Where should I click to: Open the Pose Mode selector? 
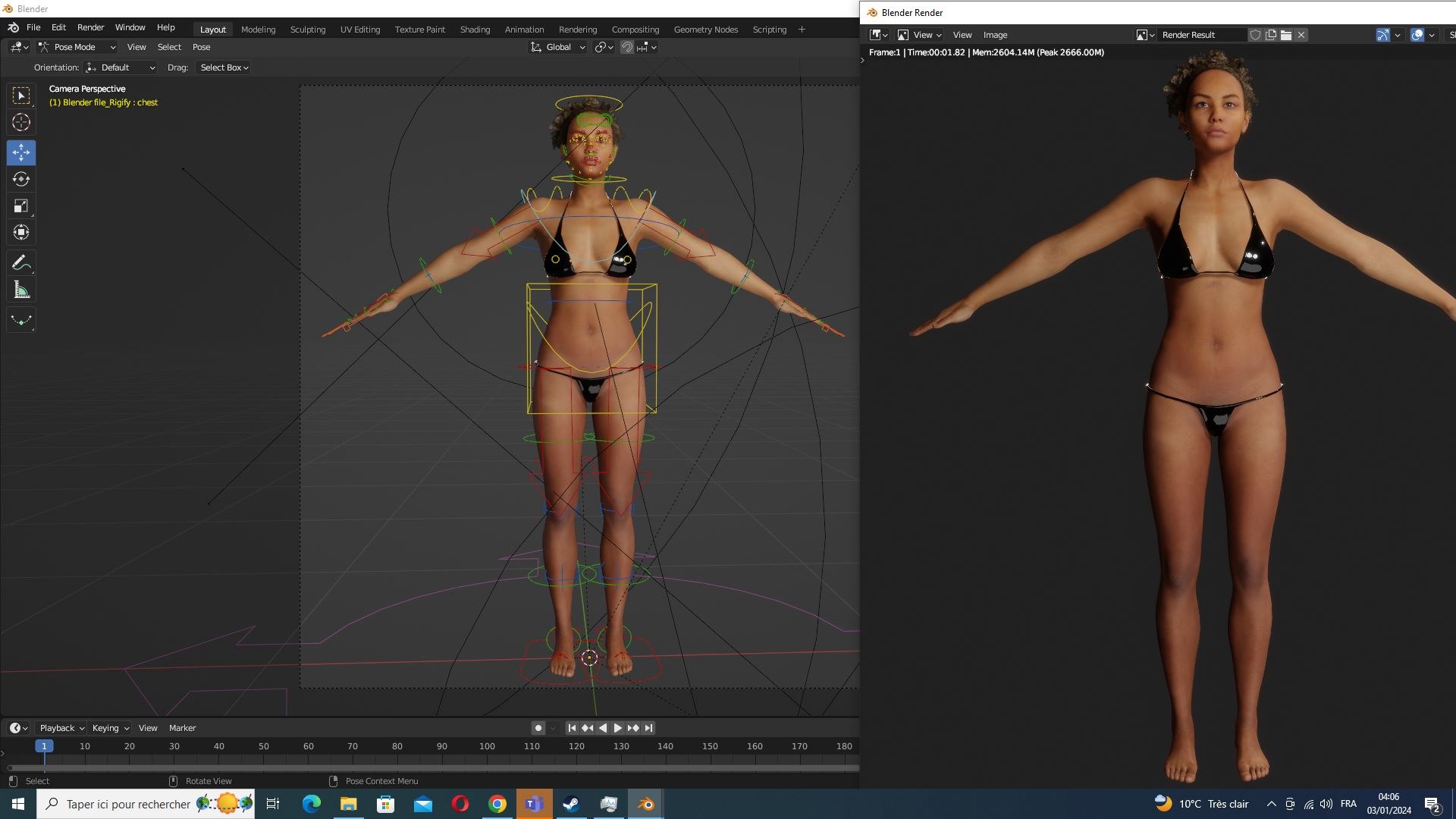click(x=77, y=47)
